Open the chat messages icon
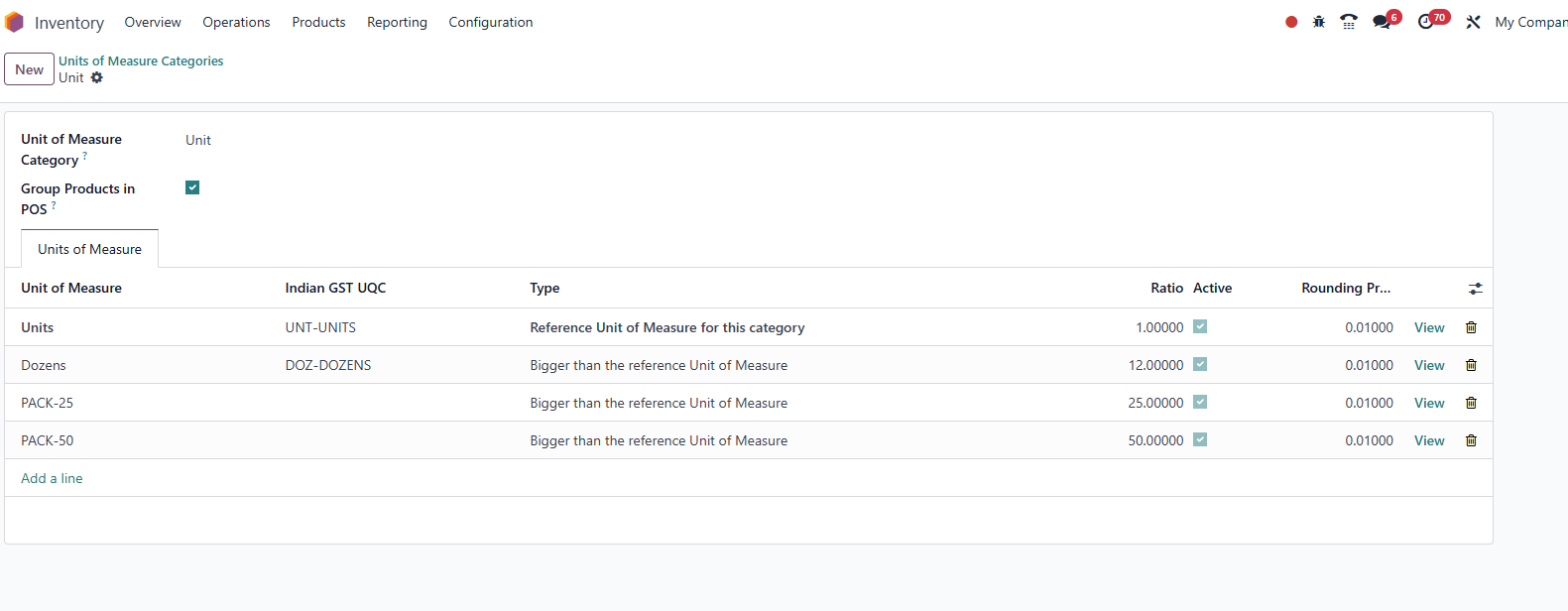Screen dimensions: 1568x611 [x=1382, y=22]
